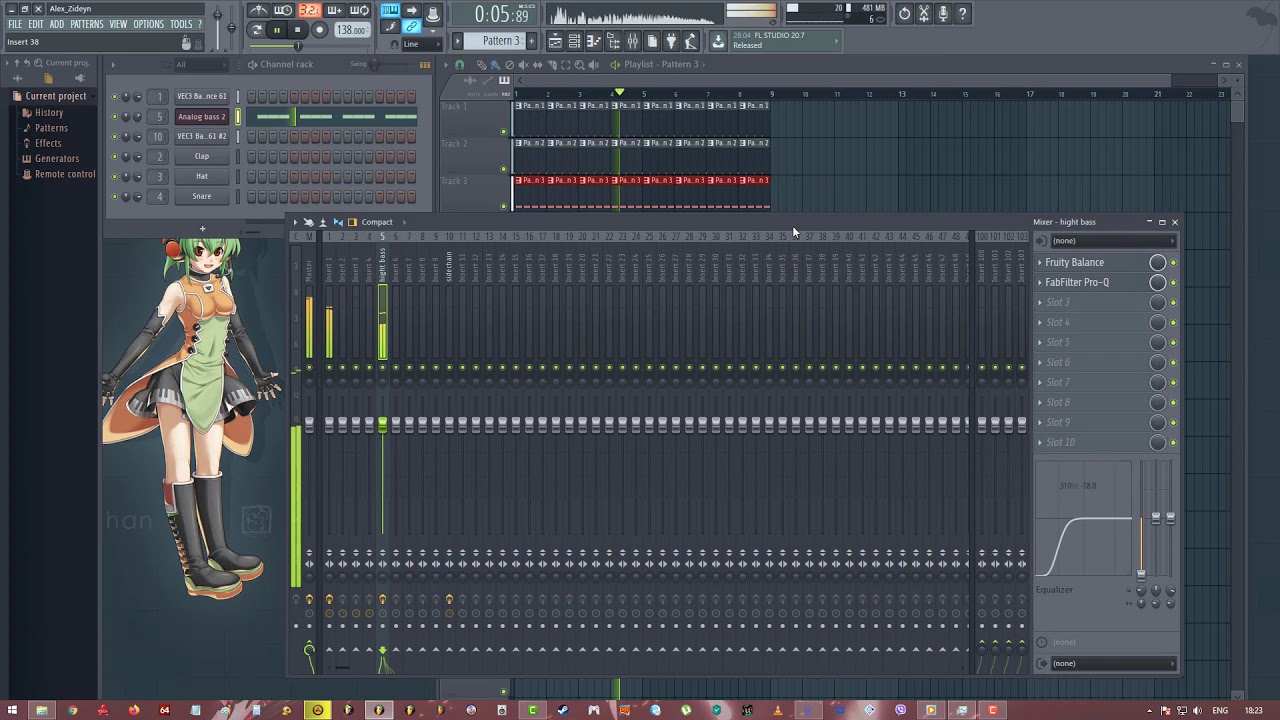
Task: Select the Hat channel button
Action: [x=202, y=176]
